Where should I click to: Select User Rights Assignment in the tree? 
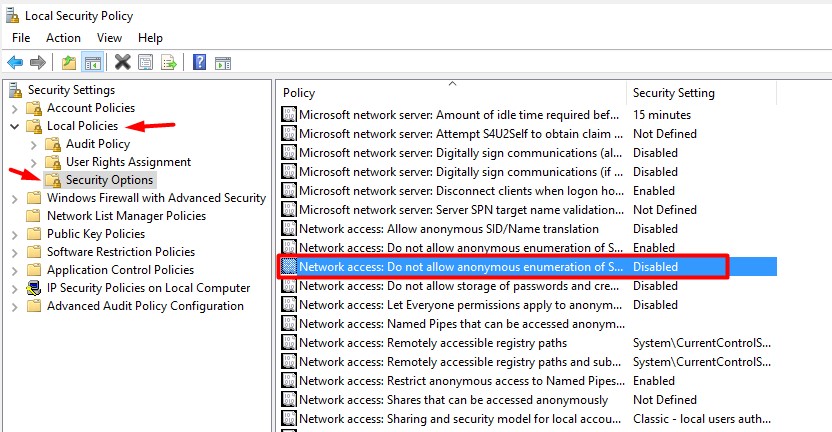128,162
